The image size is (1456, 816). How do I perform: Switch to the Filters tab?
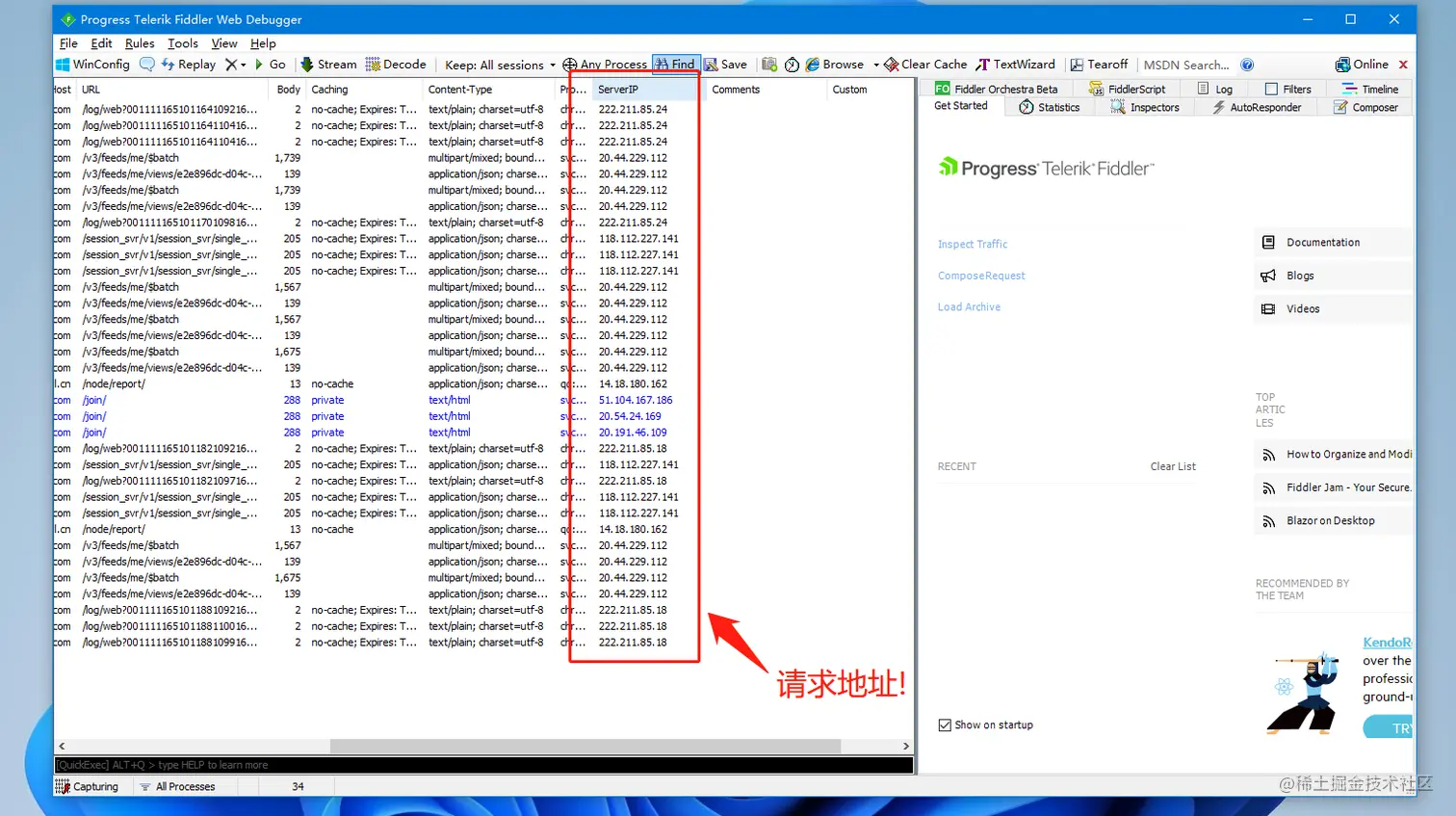pos(1287,89)
